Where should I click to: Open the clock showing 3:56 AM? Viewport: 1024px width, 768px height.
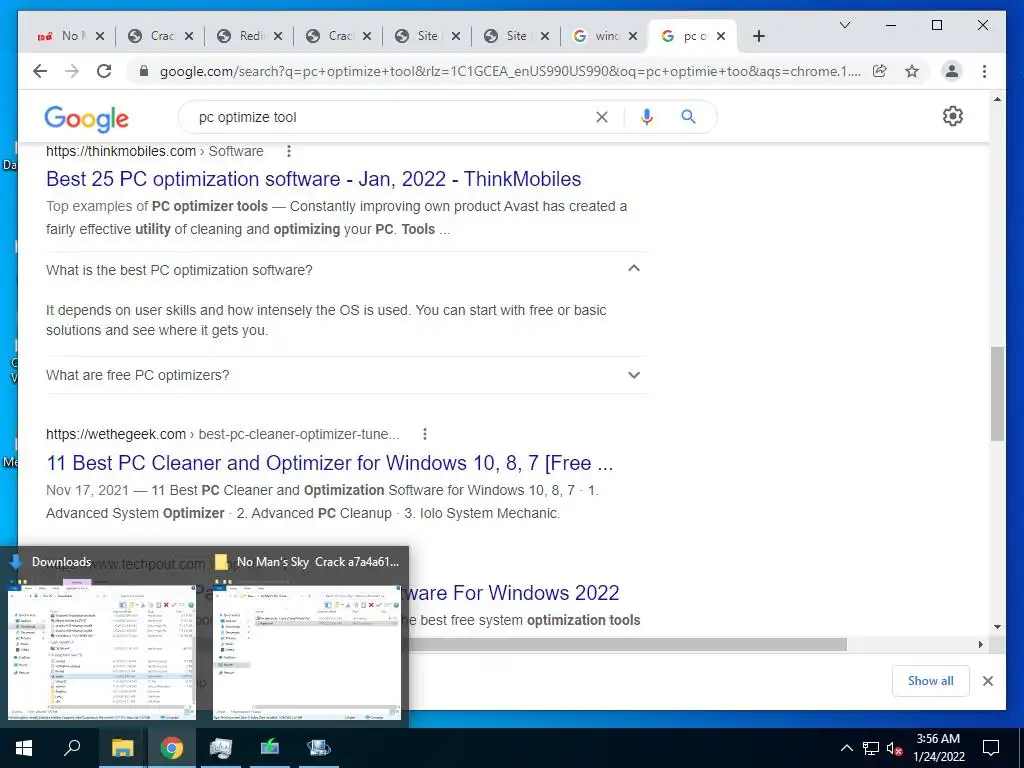coord(938,748)
